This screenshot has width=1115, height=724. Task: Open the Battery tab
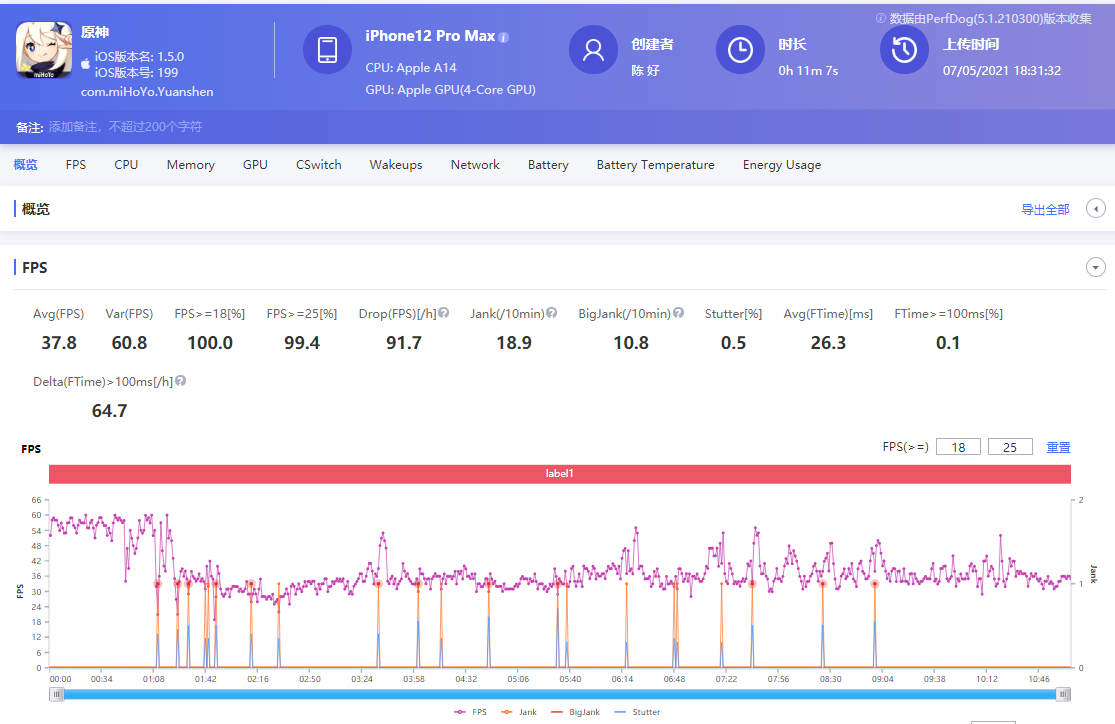click(548, 164)
